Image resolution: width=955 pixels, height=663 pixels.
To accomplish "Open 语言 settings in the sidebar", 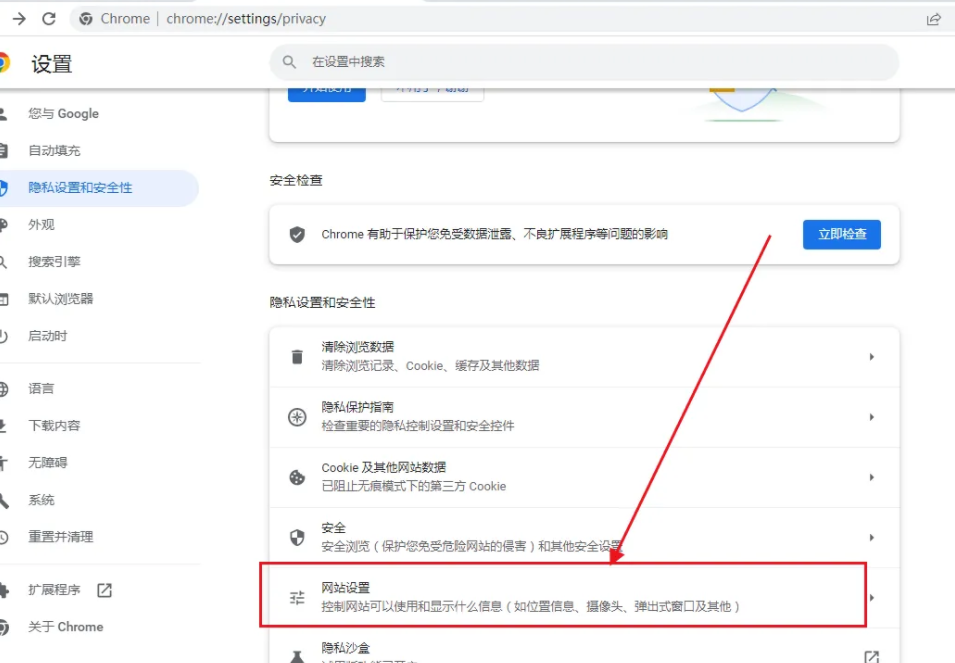I will [41, 389].
